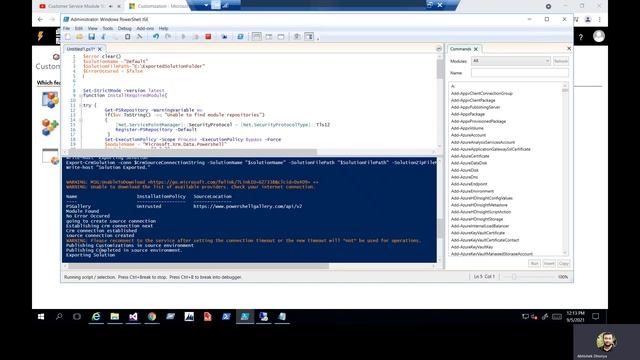
Task: Click the blue Undo arrow icon
Action: (x=156, y=37)
